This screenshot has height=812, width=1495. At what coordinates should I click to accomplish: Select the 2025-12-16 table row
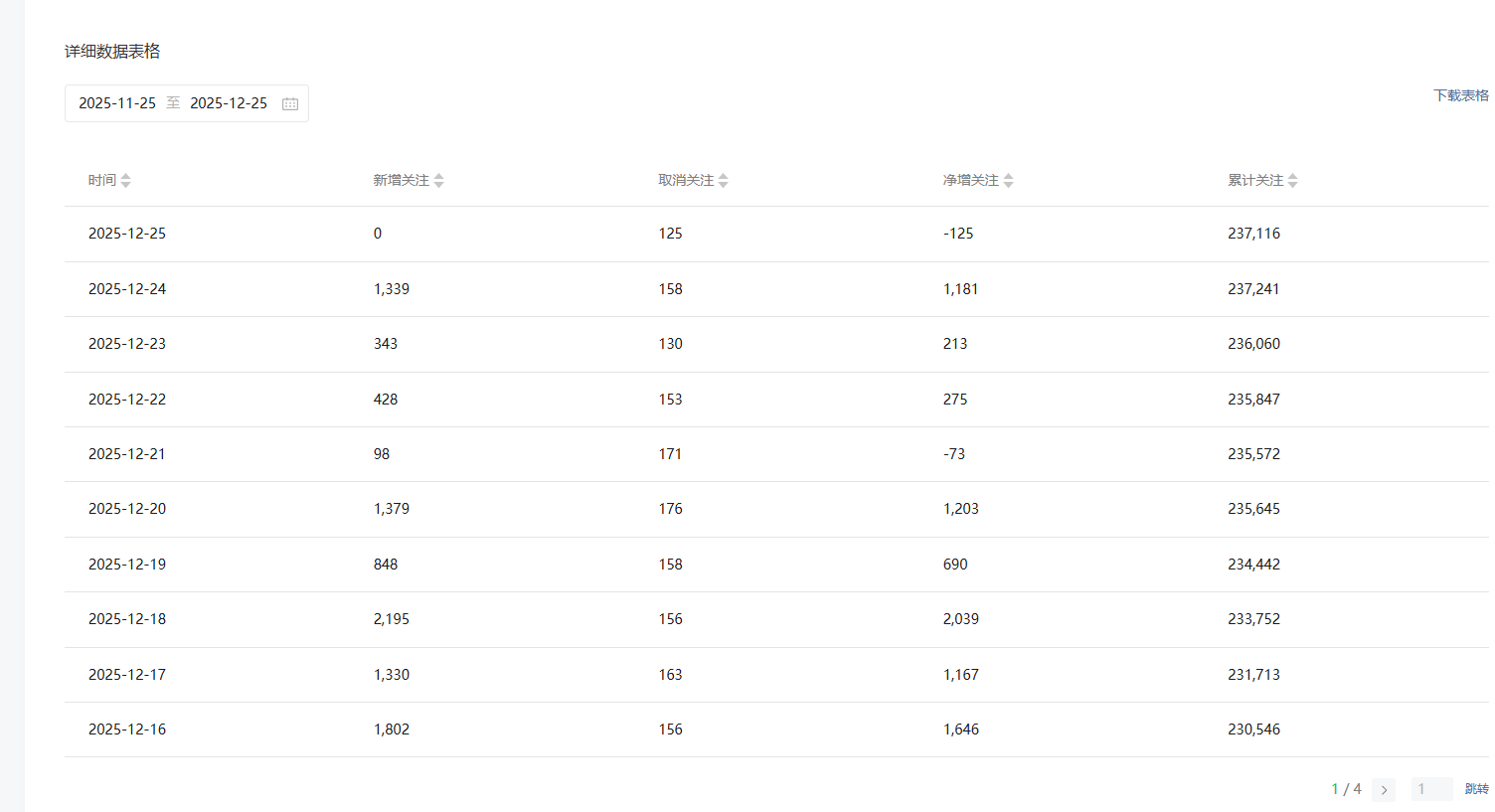tap(775, 730)
